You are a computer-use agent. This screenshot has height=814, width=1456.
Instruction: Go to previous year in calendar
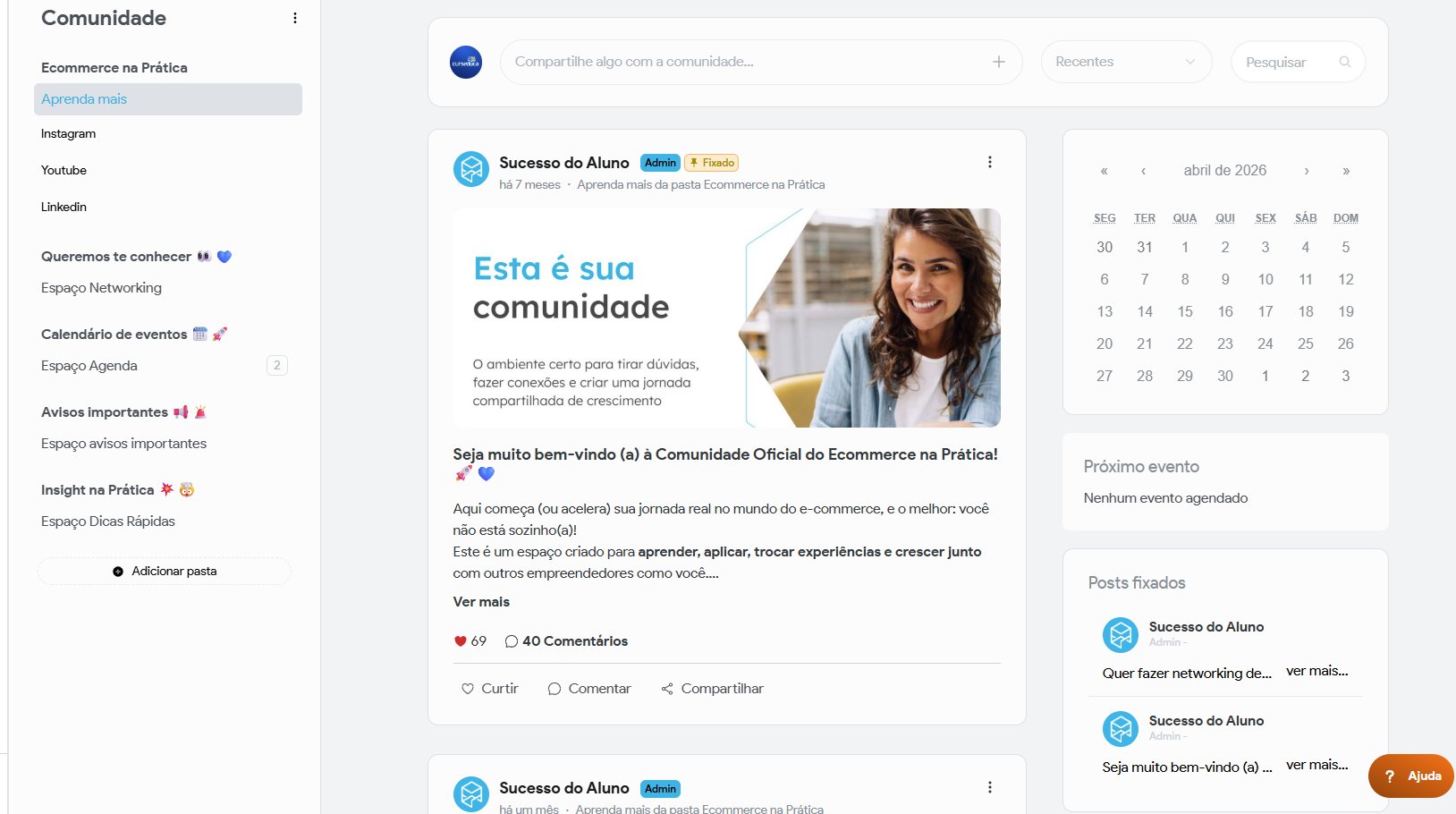(1105, 171)
